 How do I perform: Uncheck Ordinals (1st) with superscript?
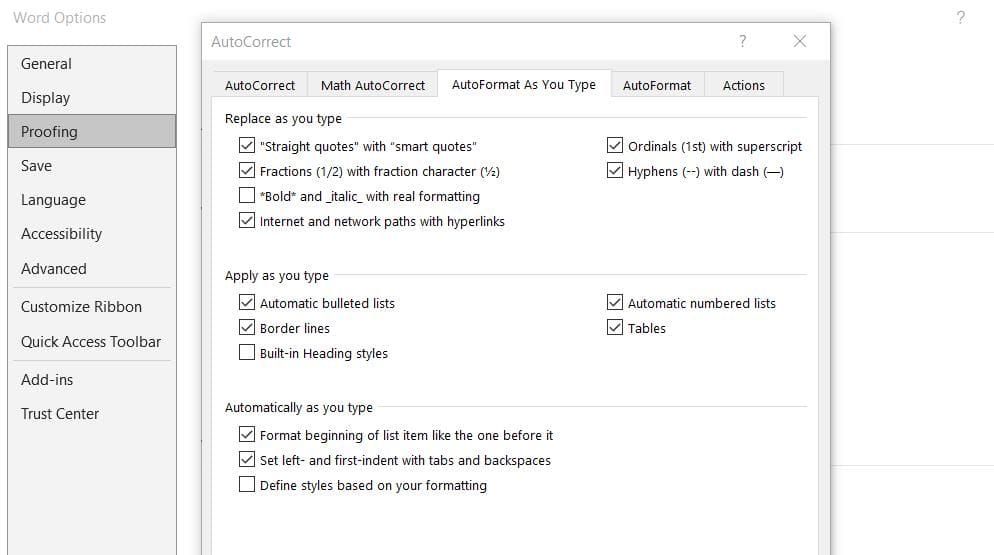coord(615,146)
